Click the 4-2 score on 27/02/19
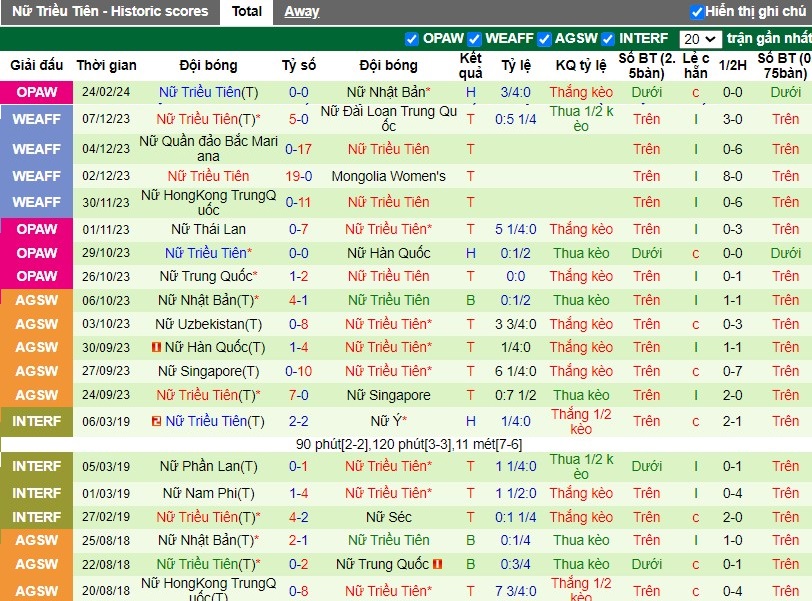 tap(298, 517)
